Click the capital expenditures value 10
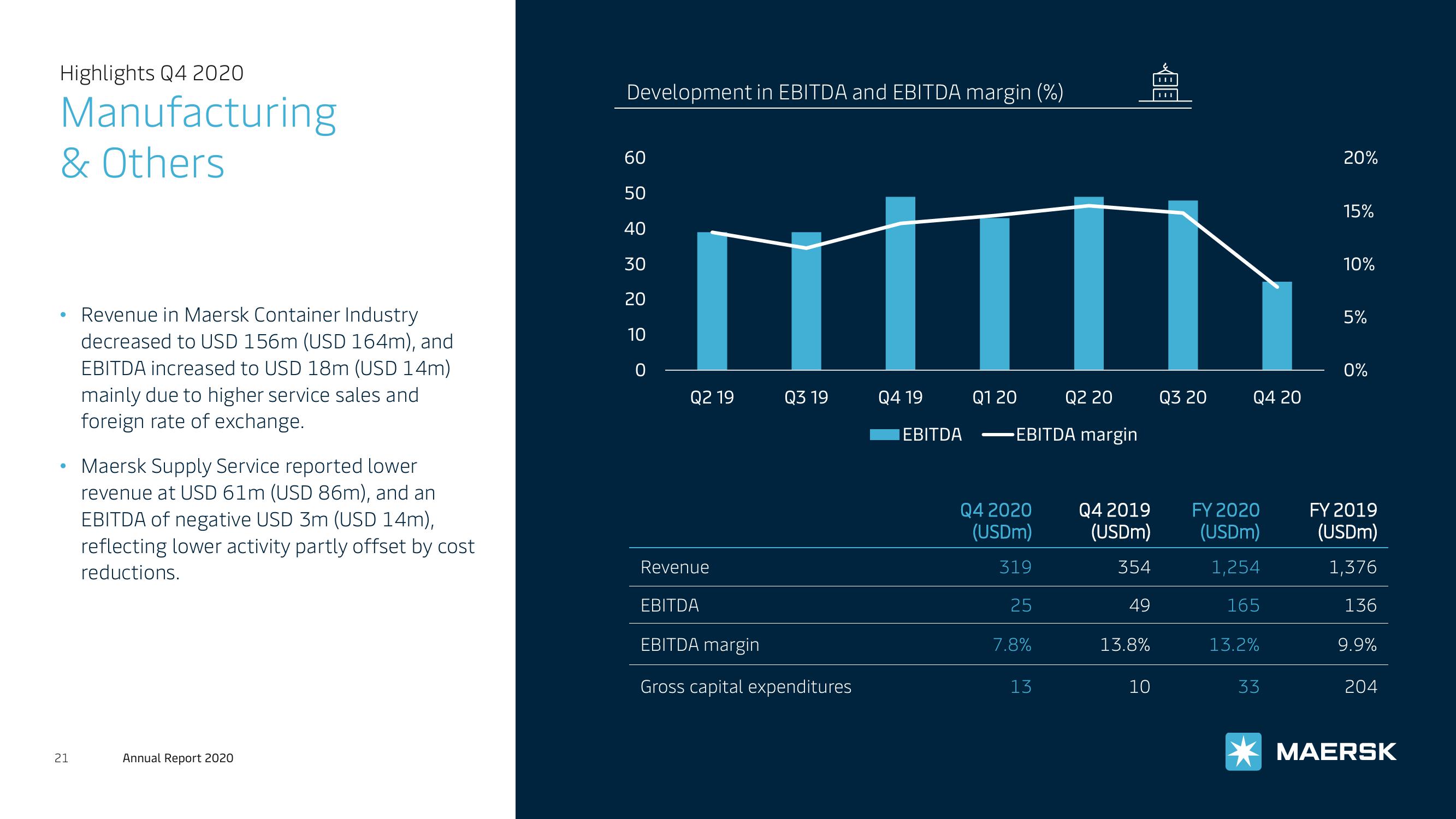1456x819 pixels. pos(1139,687)
